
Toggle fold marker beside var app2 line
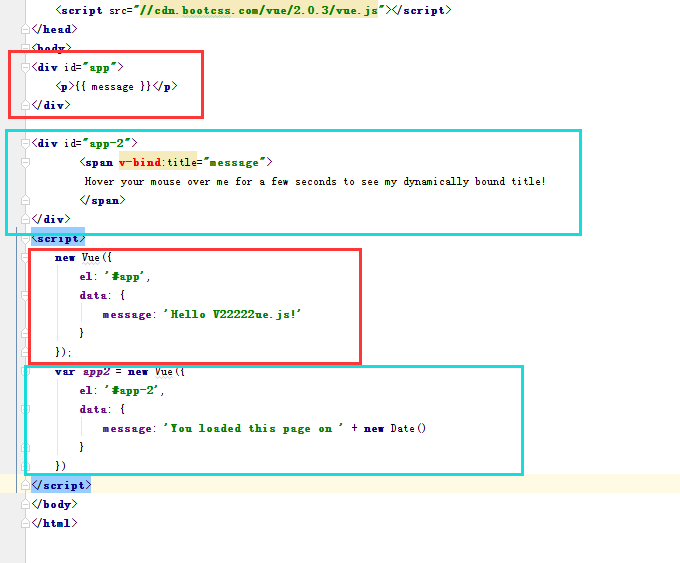[x=25, y=371]
